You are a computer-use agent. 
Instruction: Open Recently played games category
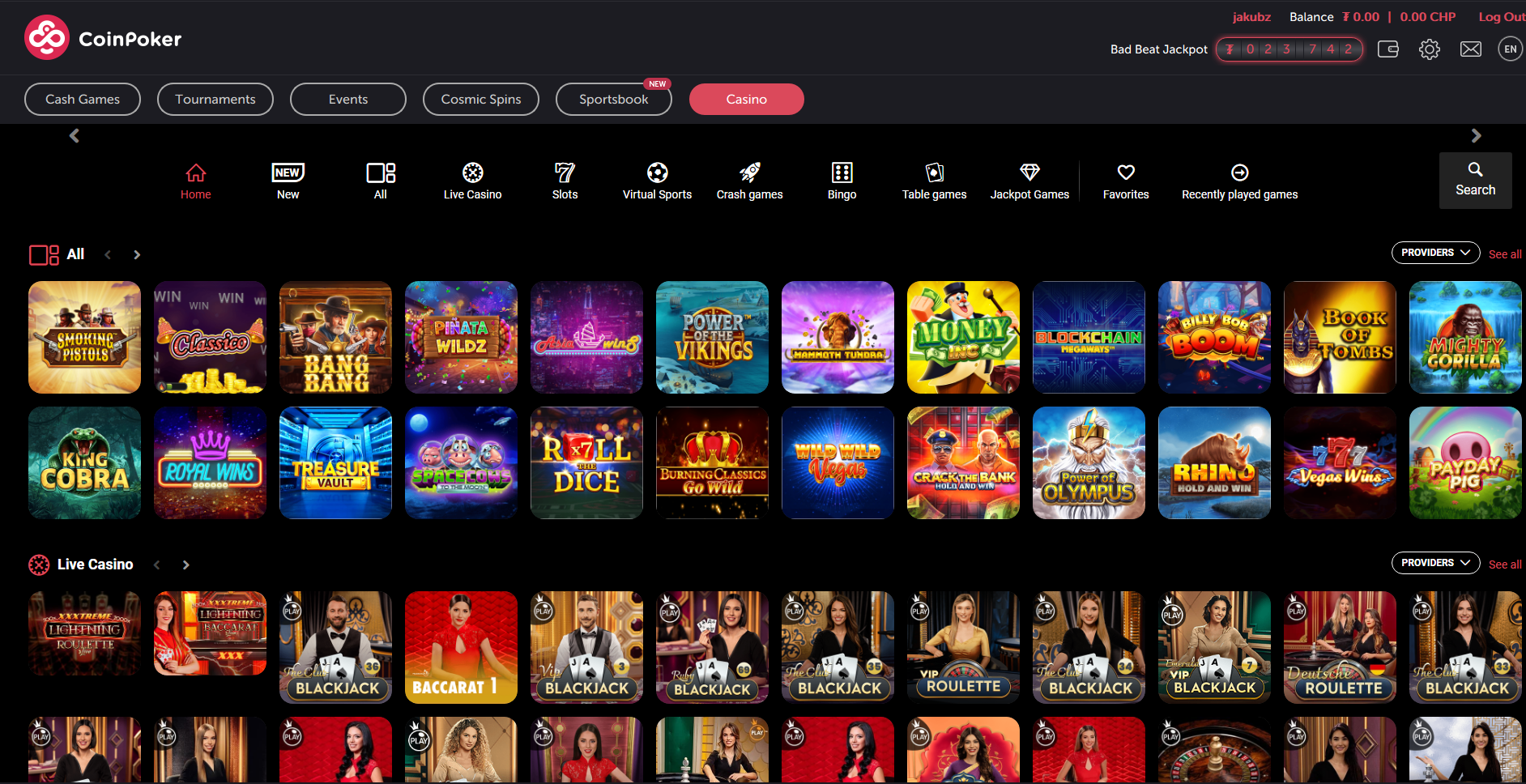tap(1240, 181)
